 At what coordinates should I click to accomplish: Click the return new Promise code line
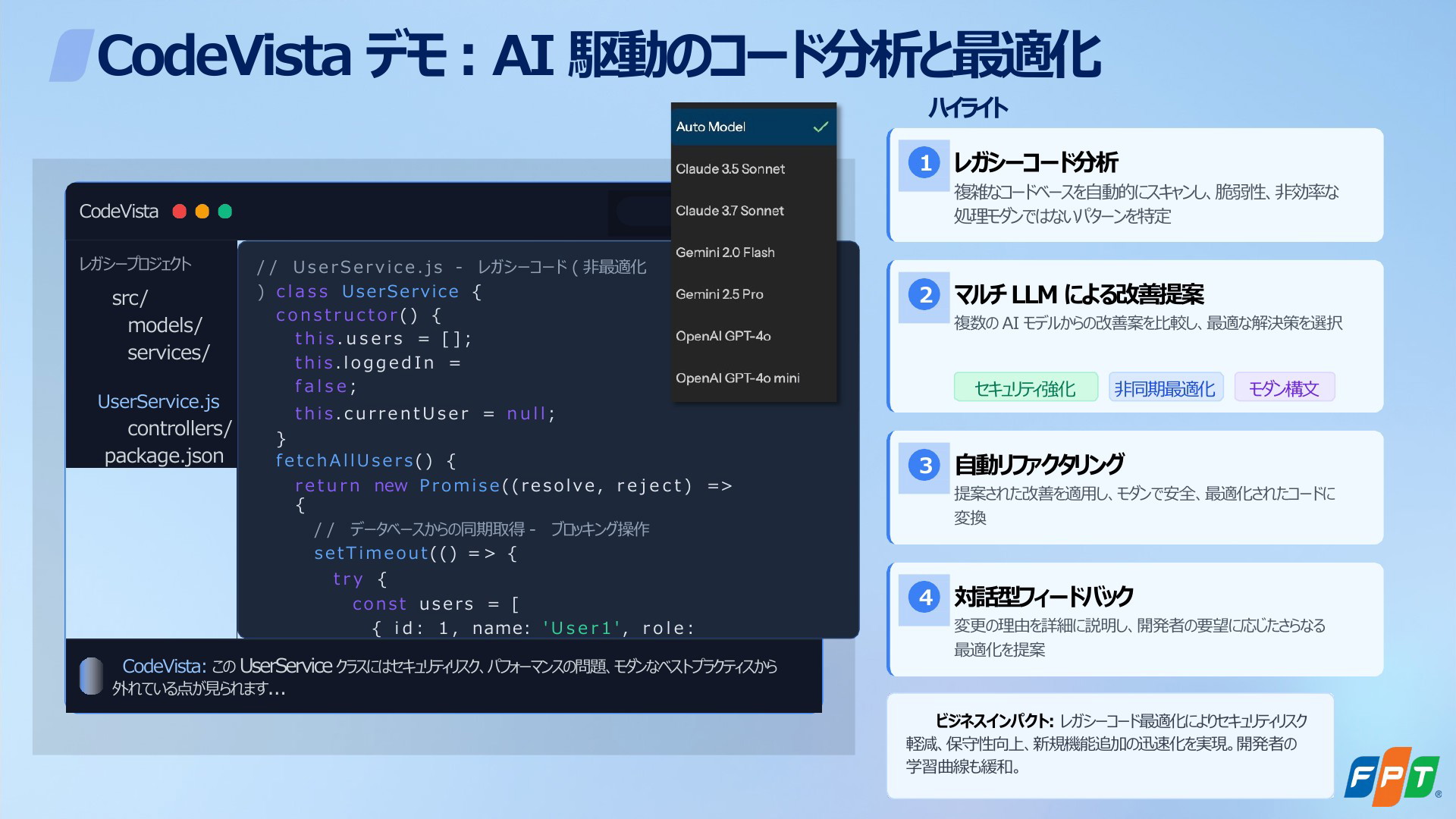[513, 486]
